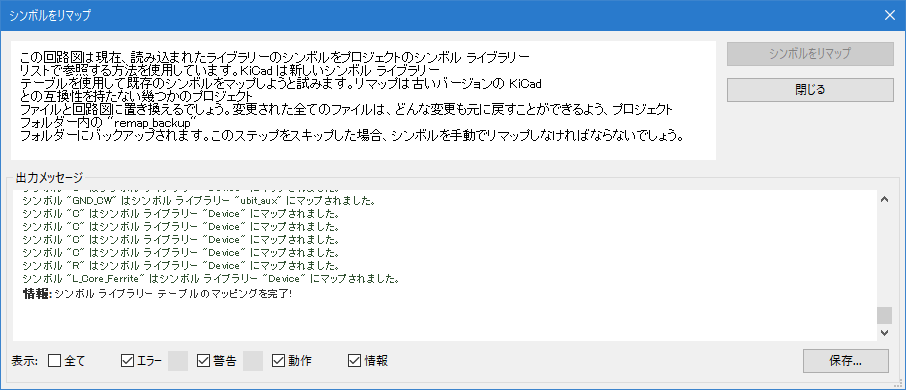This screenshot has height=390, width=906.
Task: Toggle the 情報 filter checkbox
Action: (x=354, y=361)
